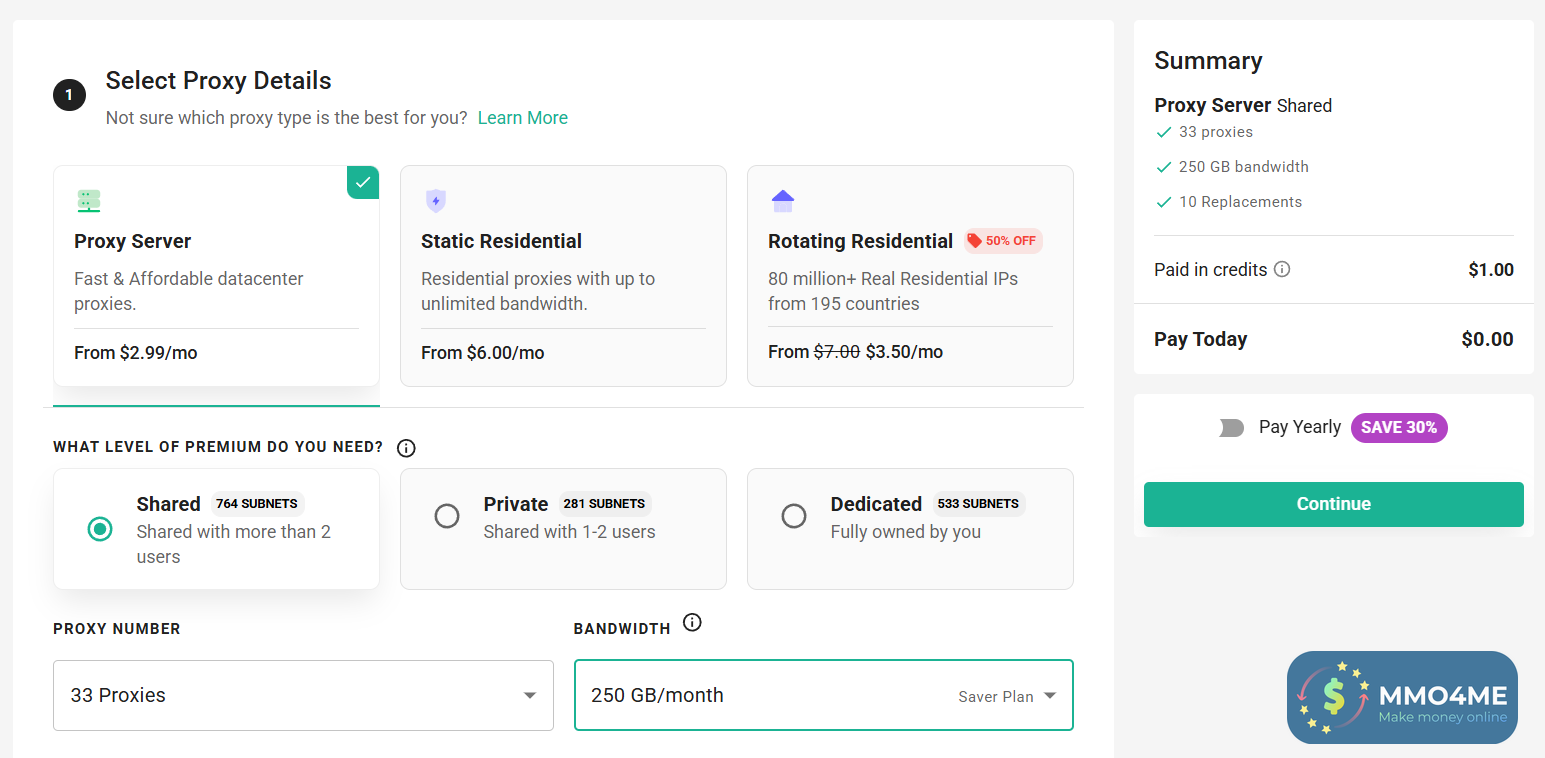Click the Rotating Residential house icon
The width and height of the screenshot is (1545, 758).
(x=782, y=201)
